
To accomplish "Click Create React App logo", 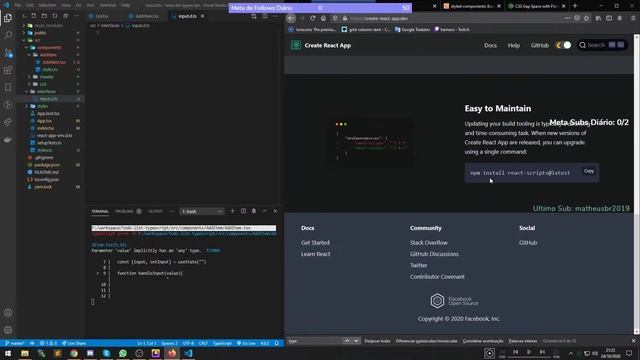I will tap(321, 45).
